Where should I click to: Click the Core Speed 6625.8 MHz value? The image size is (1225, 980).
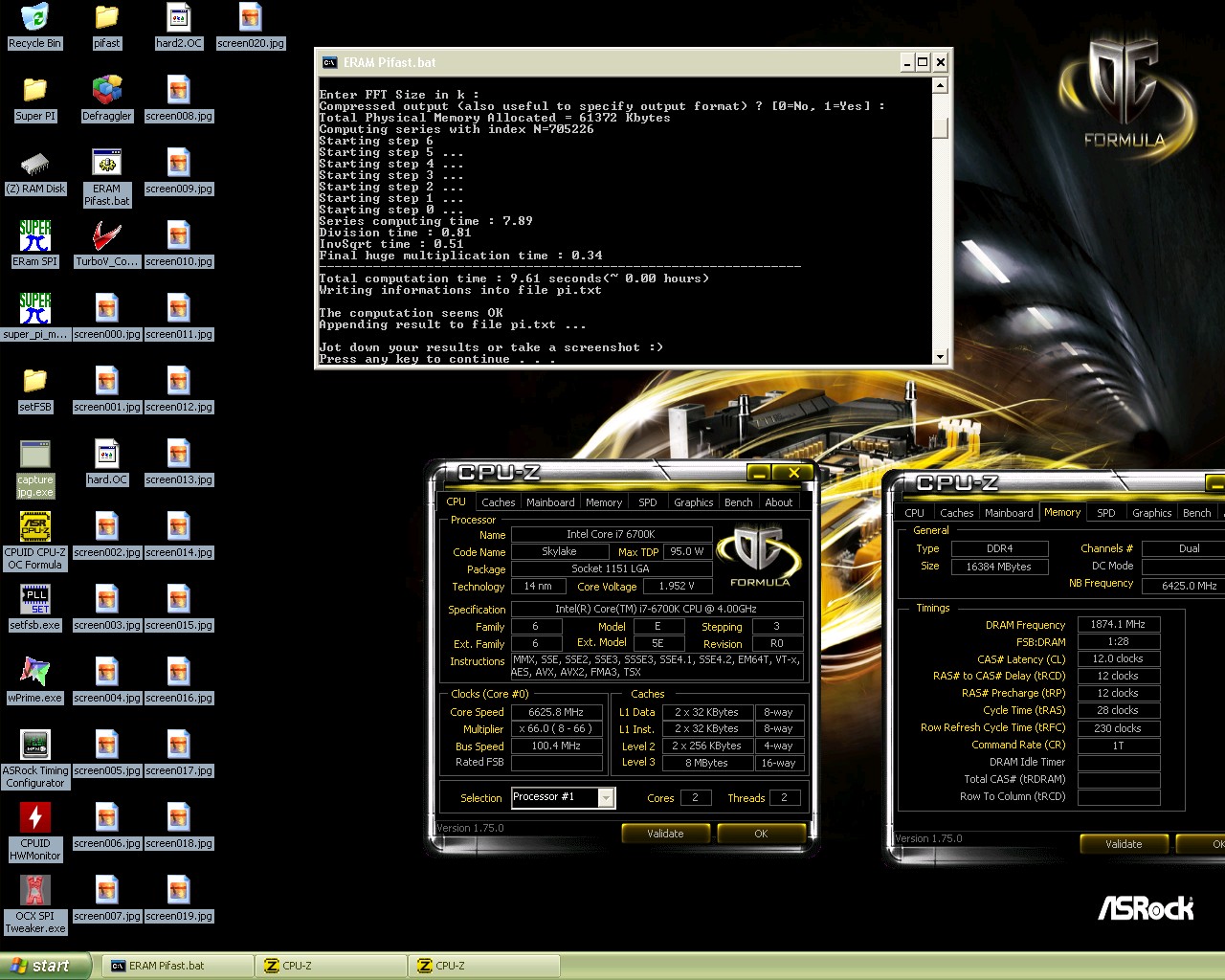click(556, 712)
